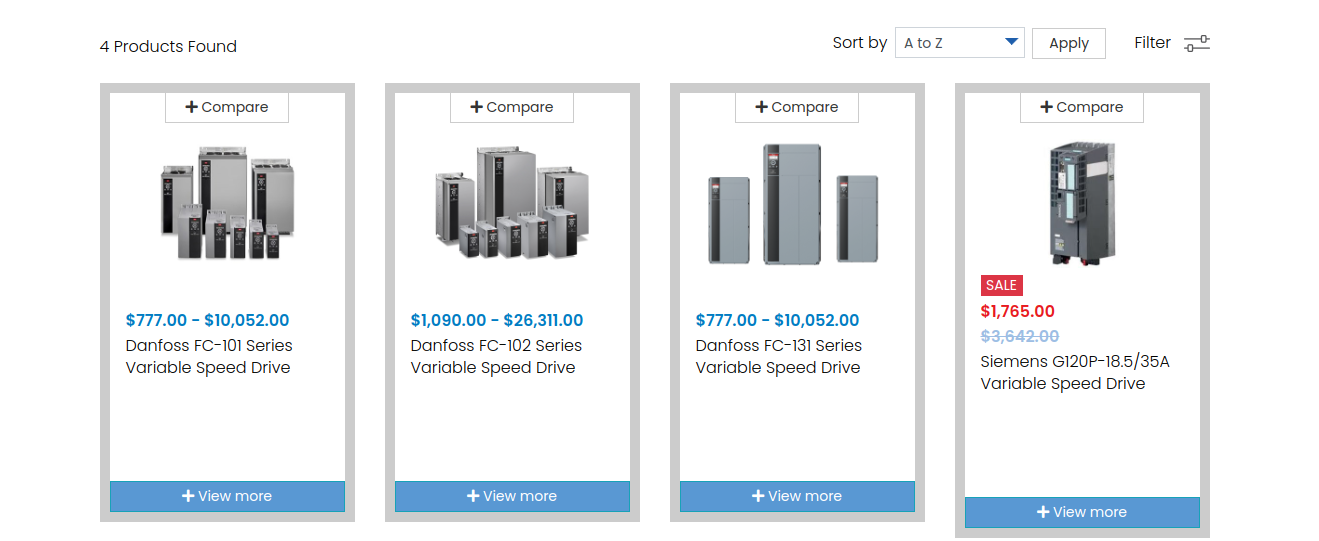Open Siemens G120P product image
Image resolution: width=1319 pixels, height=541 pixels.
[1082, 203]
